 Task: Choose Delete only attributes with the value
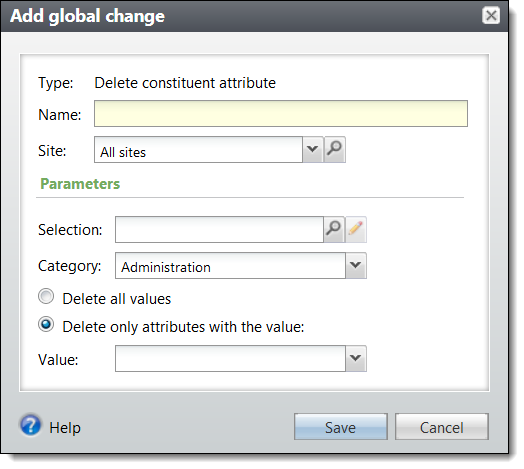coord(46,325)
